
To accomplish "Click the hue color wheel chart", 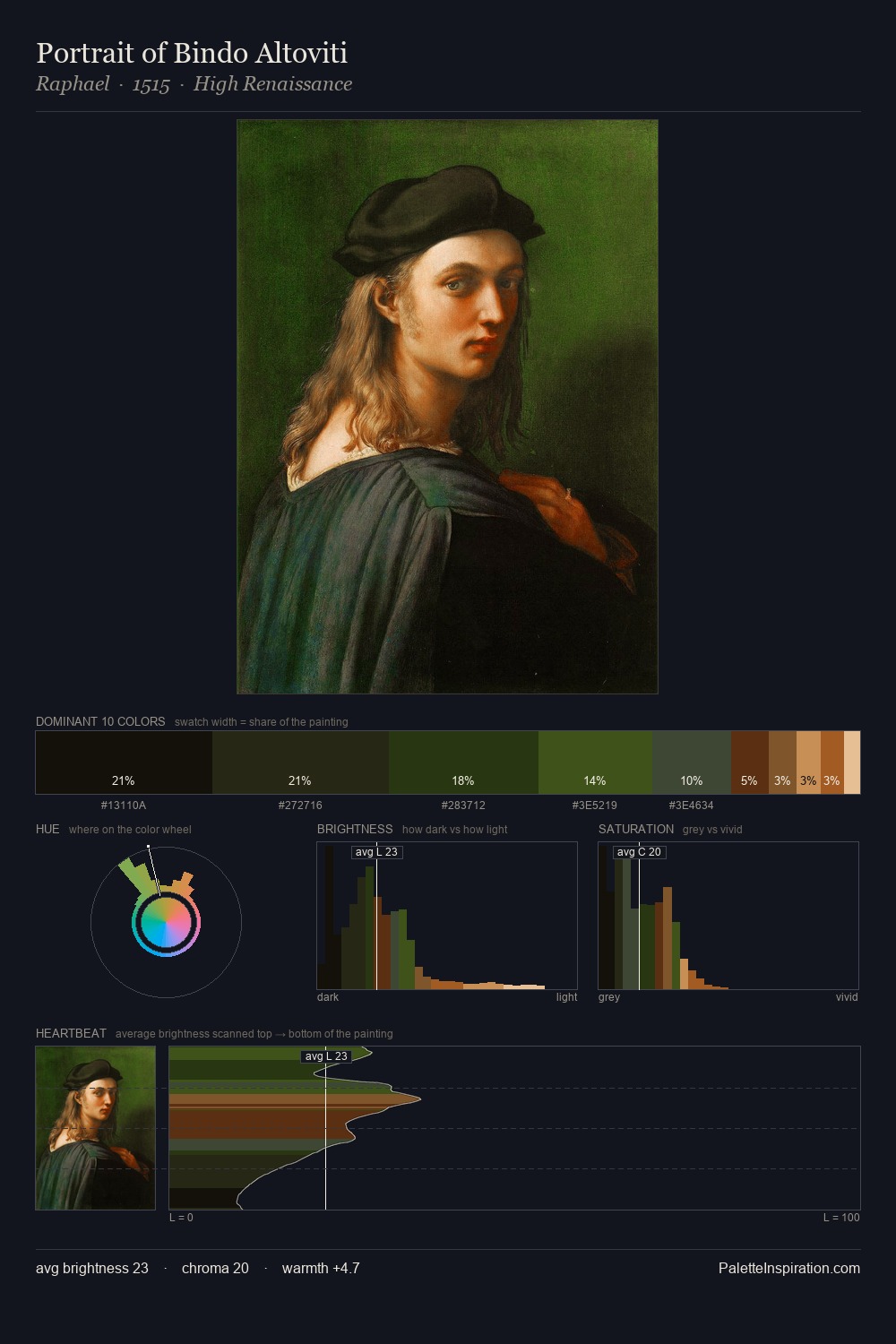I will [166, 922].
